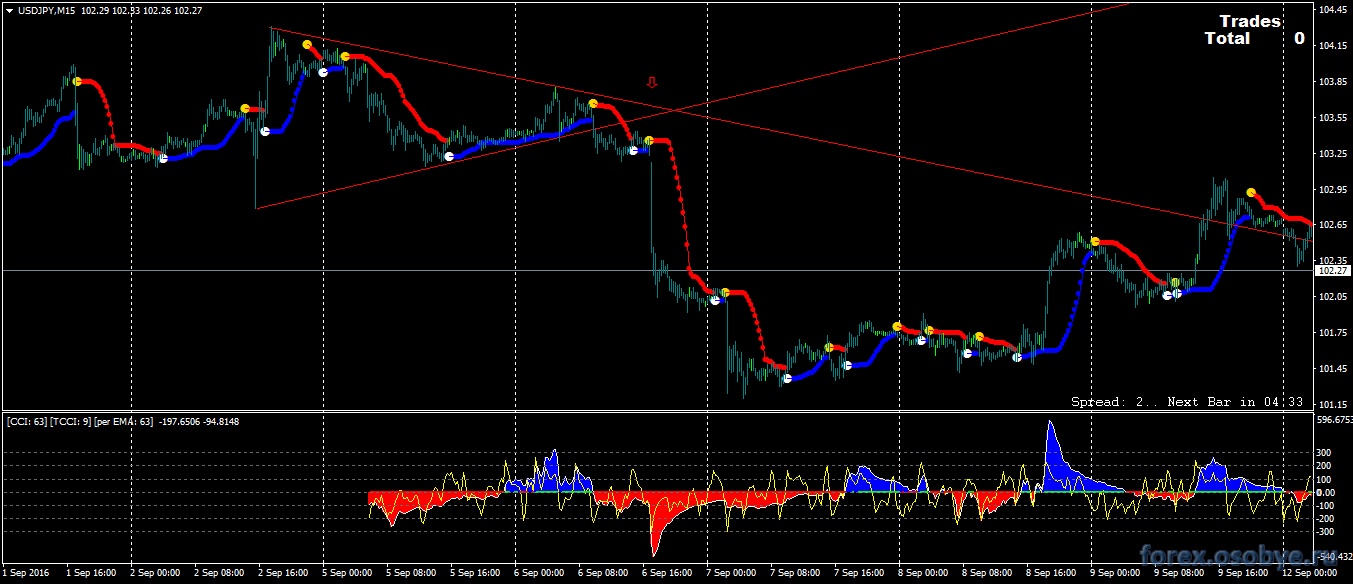
Task: Click indicator scale maximum 596.6753
Action: [x=1335, y=420]
